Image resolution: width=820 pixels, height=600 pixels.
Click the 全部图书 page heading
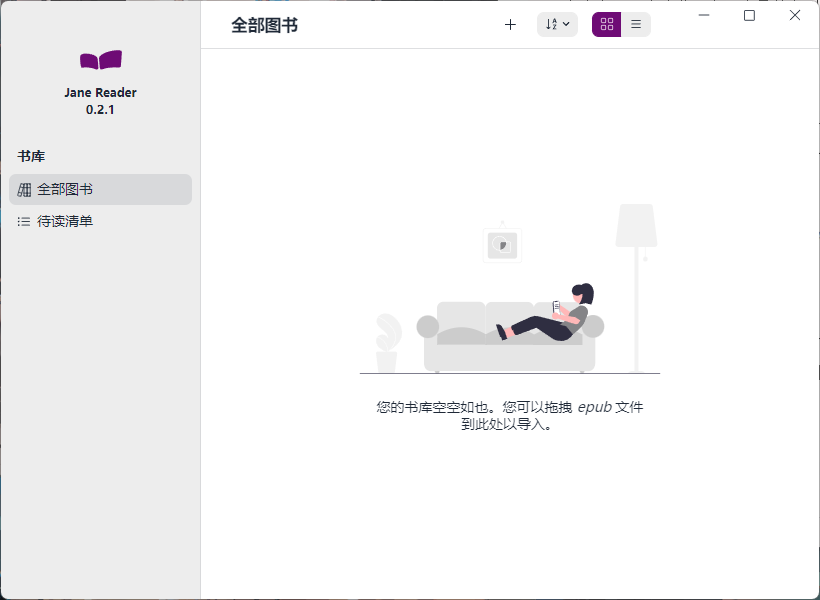pyautogui.click(x=264, y=25)
